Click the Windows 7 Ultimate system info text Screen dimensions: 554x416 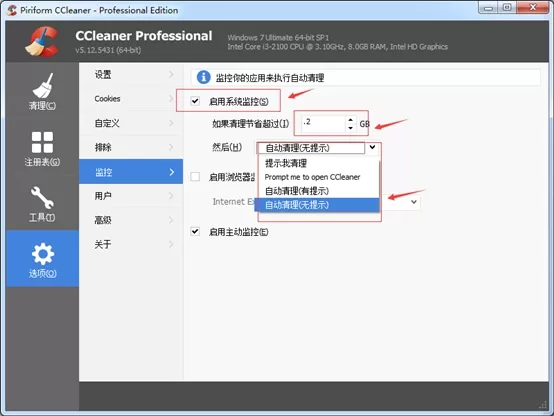(278, 37)
